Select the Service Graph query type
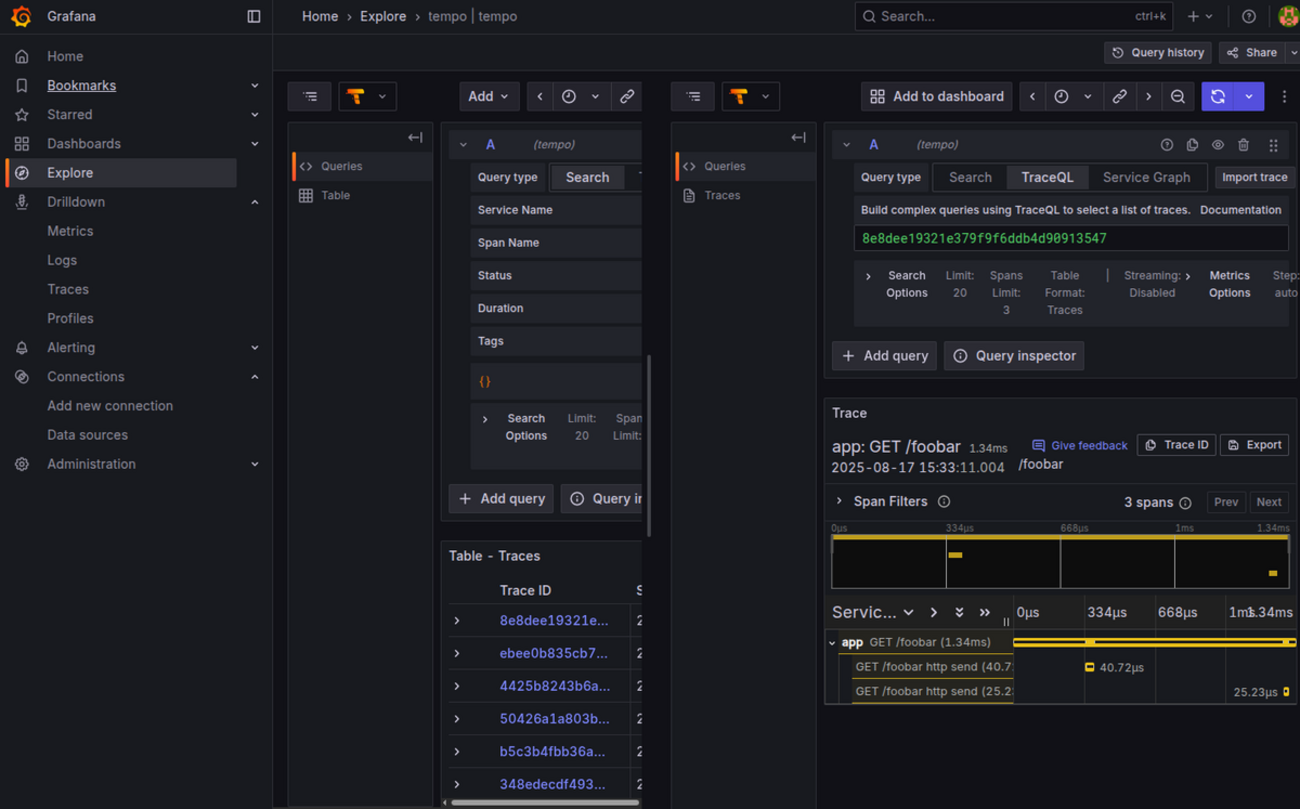The image size is (1300, 809). (1146, 177)
